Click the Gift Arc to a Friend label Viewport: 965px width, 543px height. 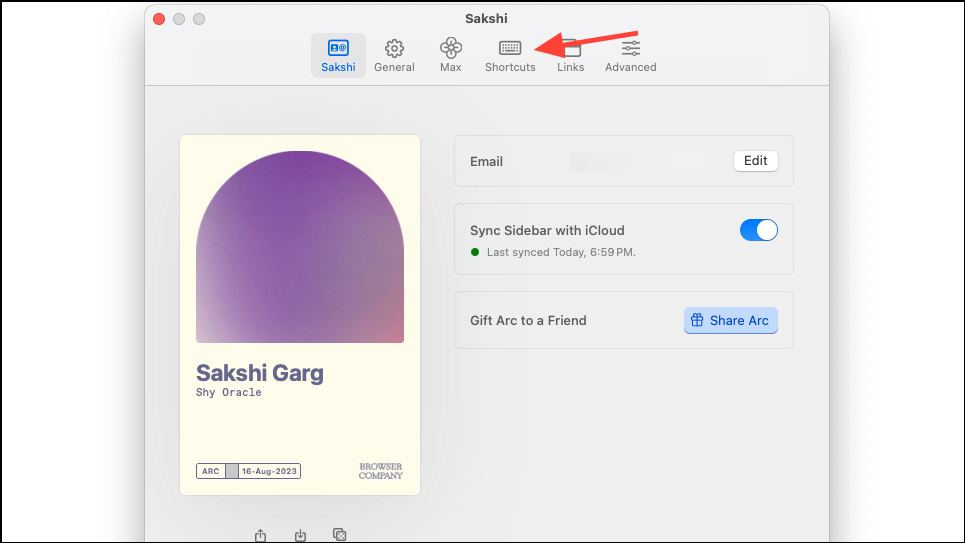tap(528, 320)
